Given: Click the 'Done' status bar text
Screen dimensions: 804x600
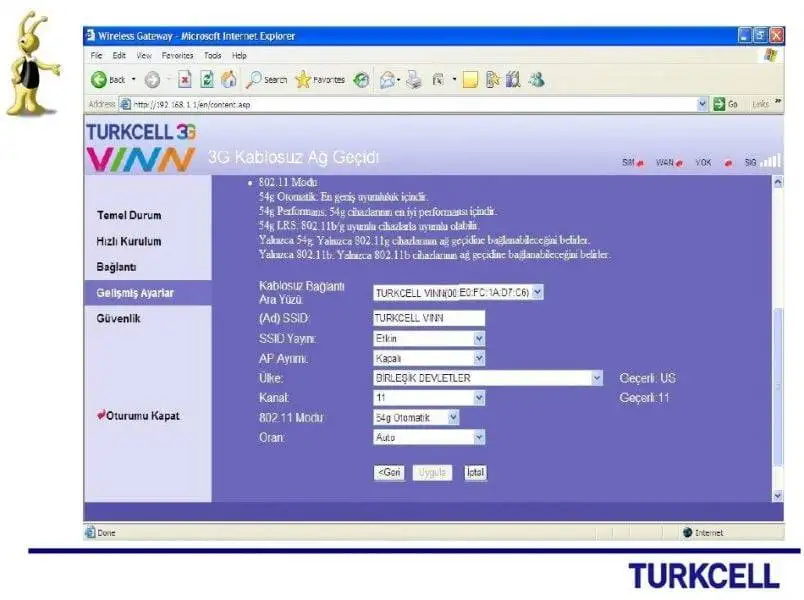Looking at the screenshot, I should [106, 533].
